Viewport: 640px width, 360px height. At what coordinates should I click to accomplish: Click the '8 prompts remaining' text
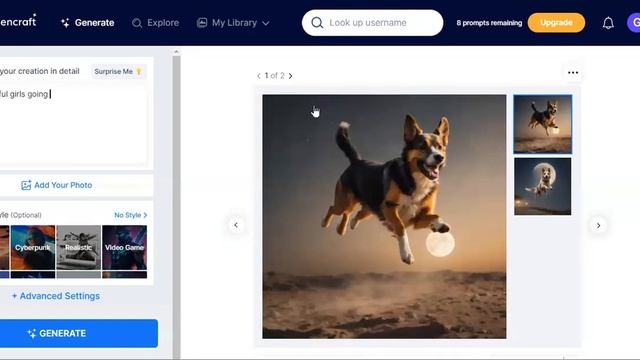coord(489,23)
